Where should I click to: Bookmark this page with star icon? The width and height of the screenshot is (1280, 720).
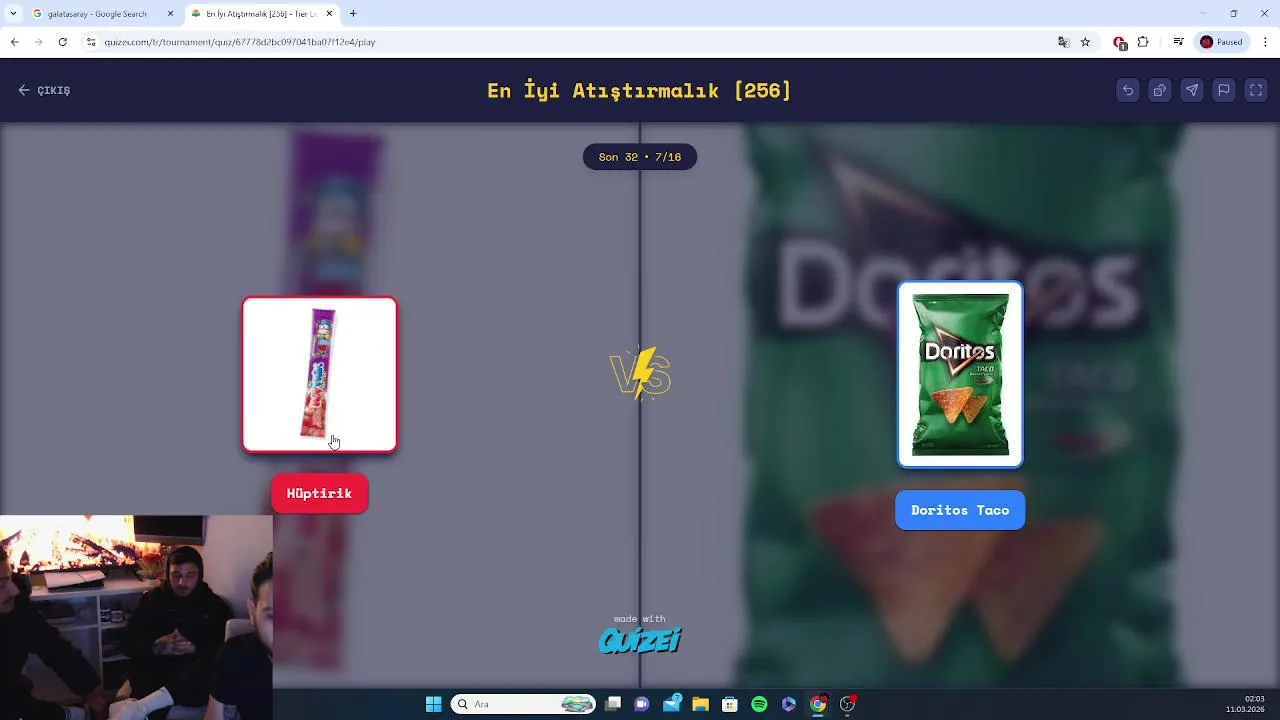click(1085, 42)
